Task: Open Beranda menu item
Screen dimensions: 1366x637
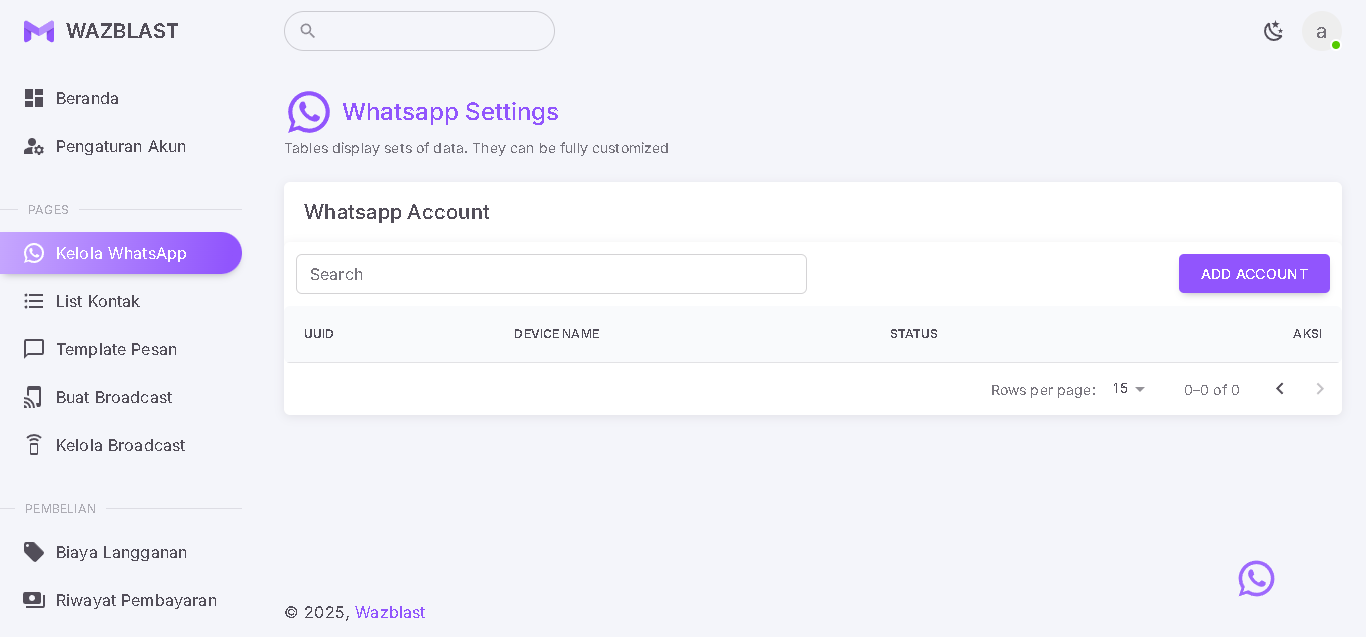Action: point(121,98)
